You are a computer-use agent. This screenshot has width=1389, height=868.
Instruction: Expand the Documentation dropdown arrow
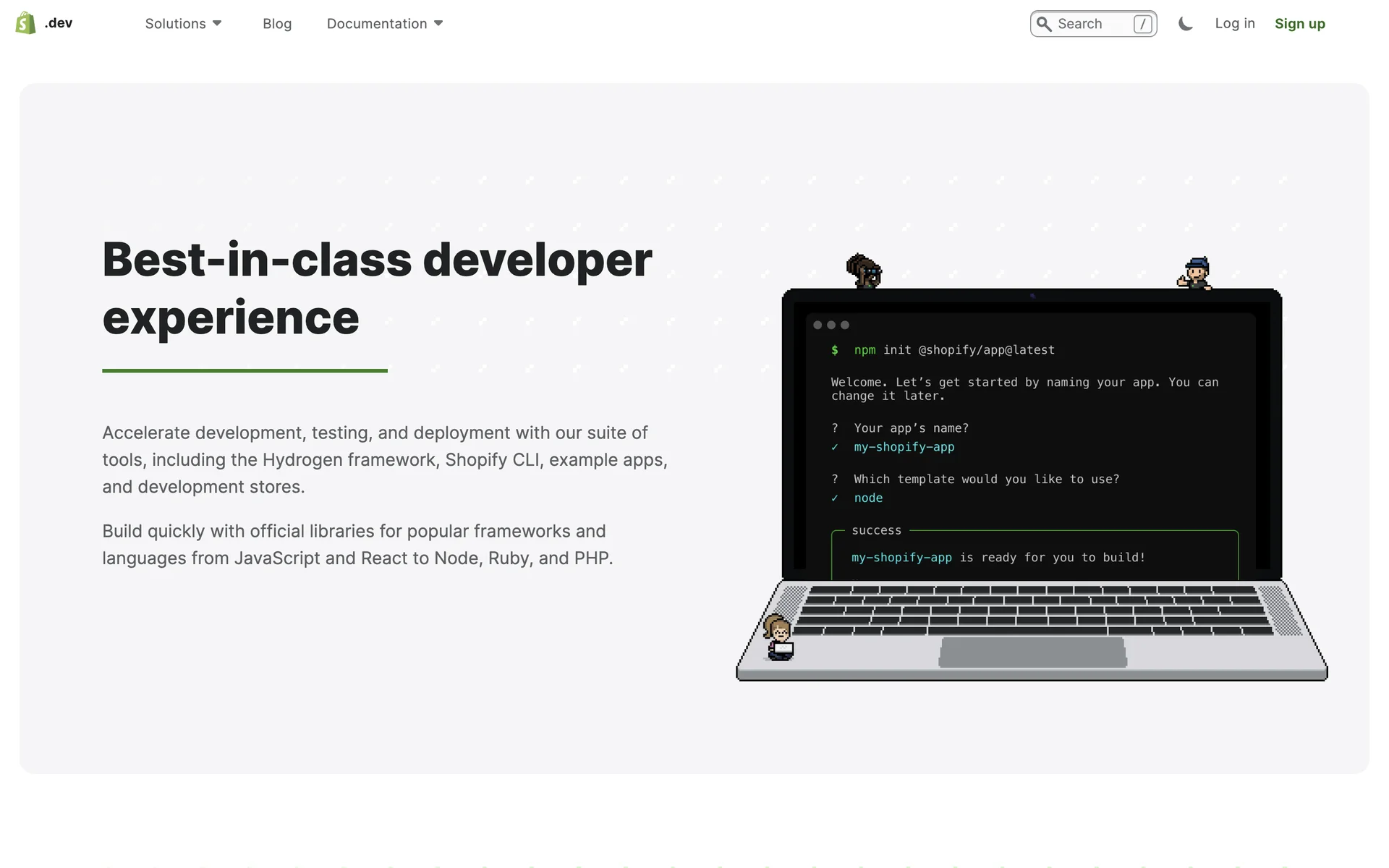(438, 24)
